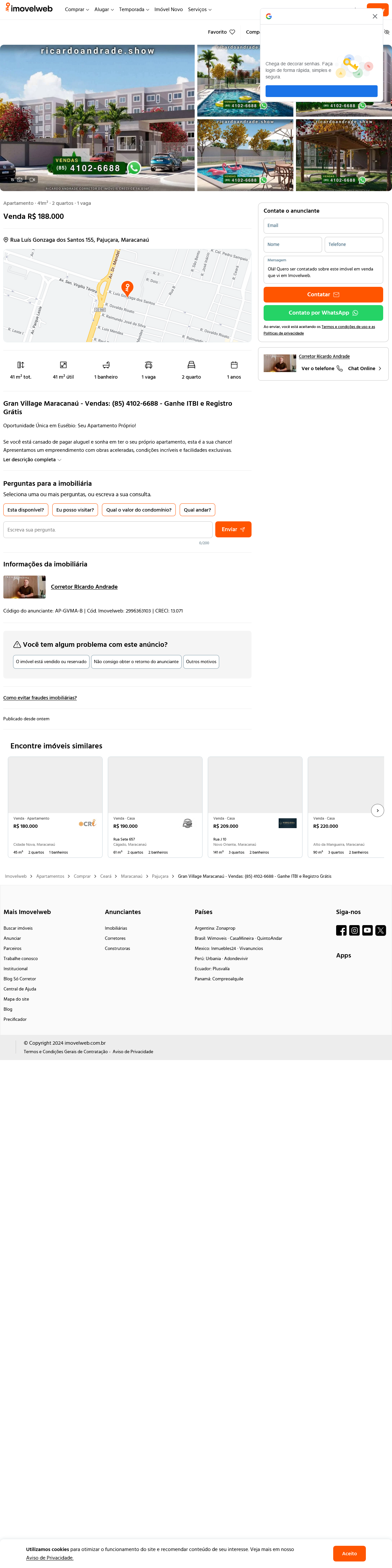Select the 'Eu posso visitar?' question chip
392x1568 pixels.
click(x=75, y=510)
